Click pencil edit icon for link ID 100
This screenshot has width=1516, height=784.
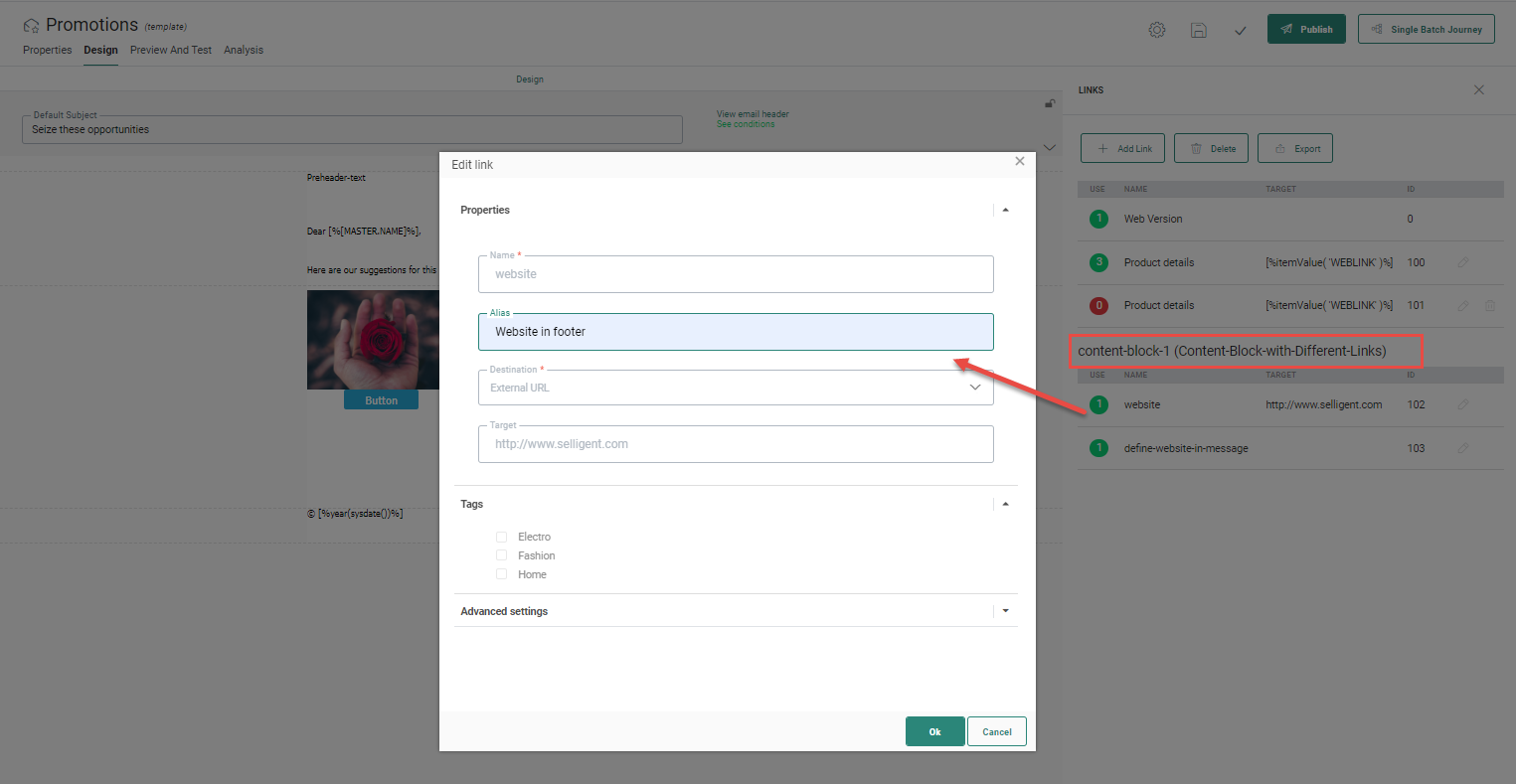(x=1462, y=263)
